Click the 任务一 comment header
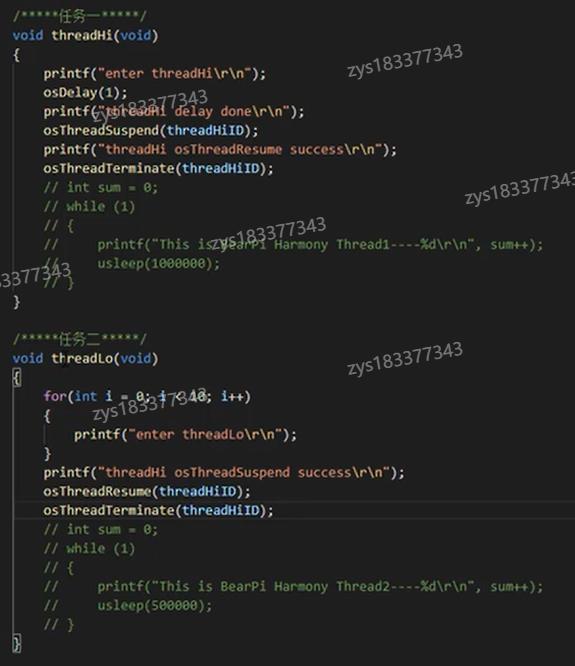The image size is (575, 666). pyautogui.click(x=79, y=16)
